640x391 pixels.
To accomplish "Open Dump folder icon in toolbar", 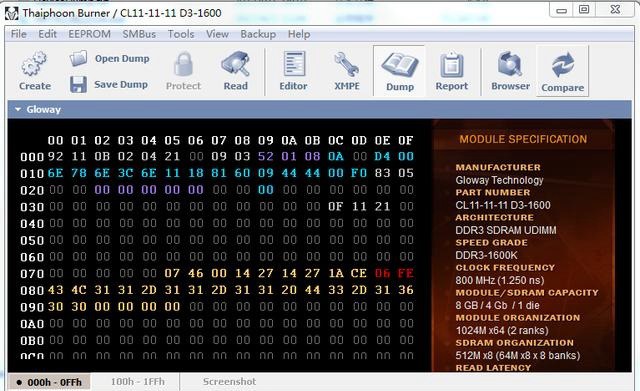I will pos(78,58).
